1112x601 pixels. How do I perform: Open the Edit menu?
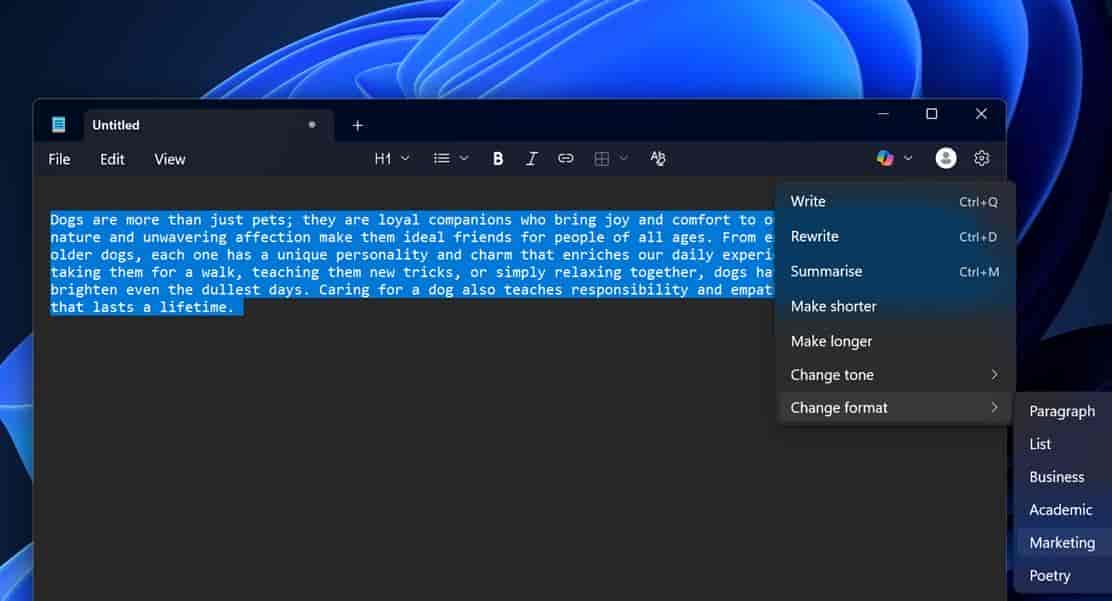112,159
